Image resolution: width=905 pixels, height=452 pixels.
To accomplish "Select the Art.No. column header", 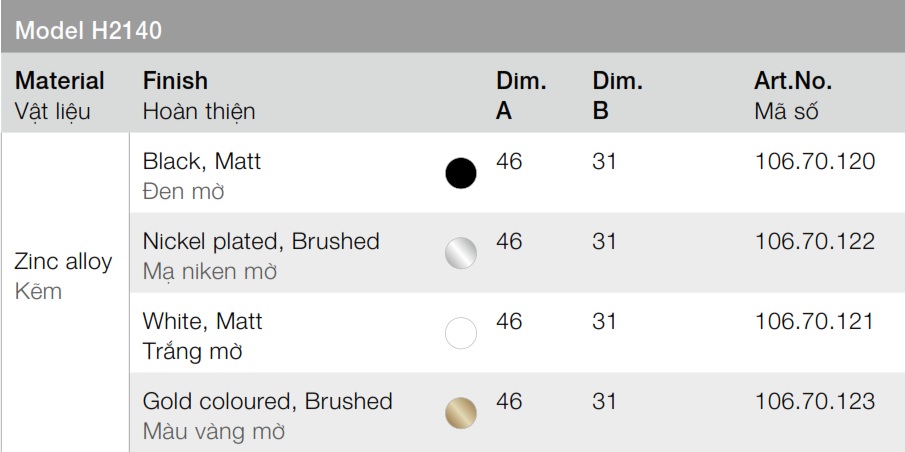I will click(x=793, y=81).
